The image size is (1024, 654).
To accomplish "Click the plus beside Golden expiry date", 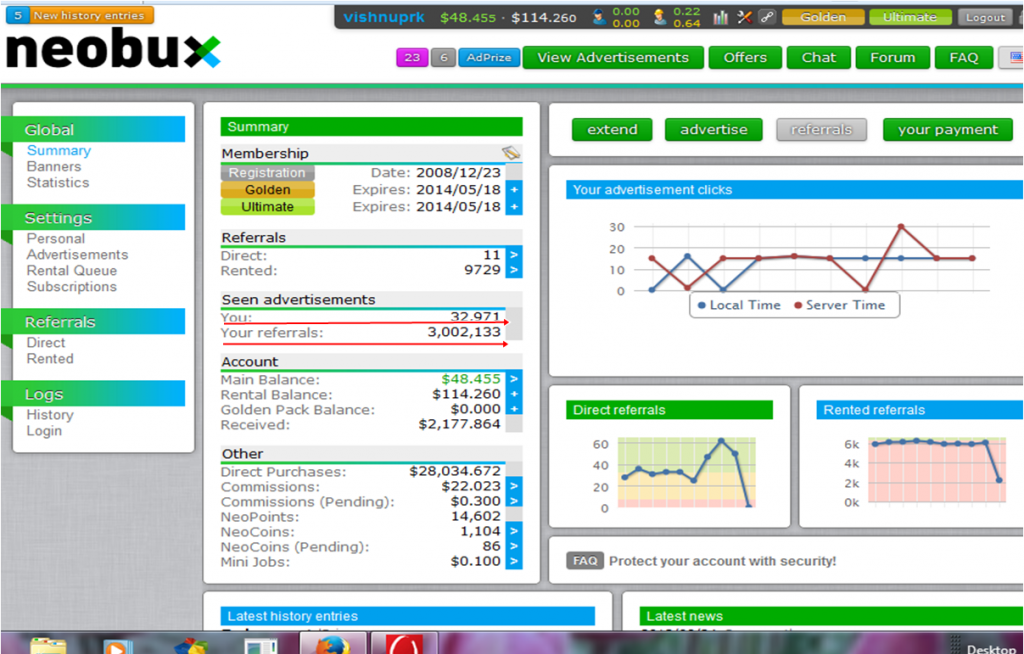I will click(x=514, y=189).
